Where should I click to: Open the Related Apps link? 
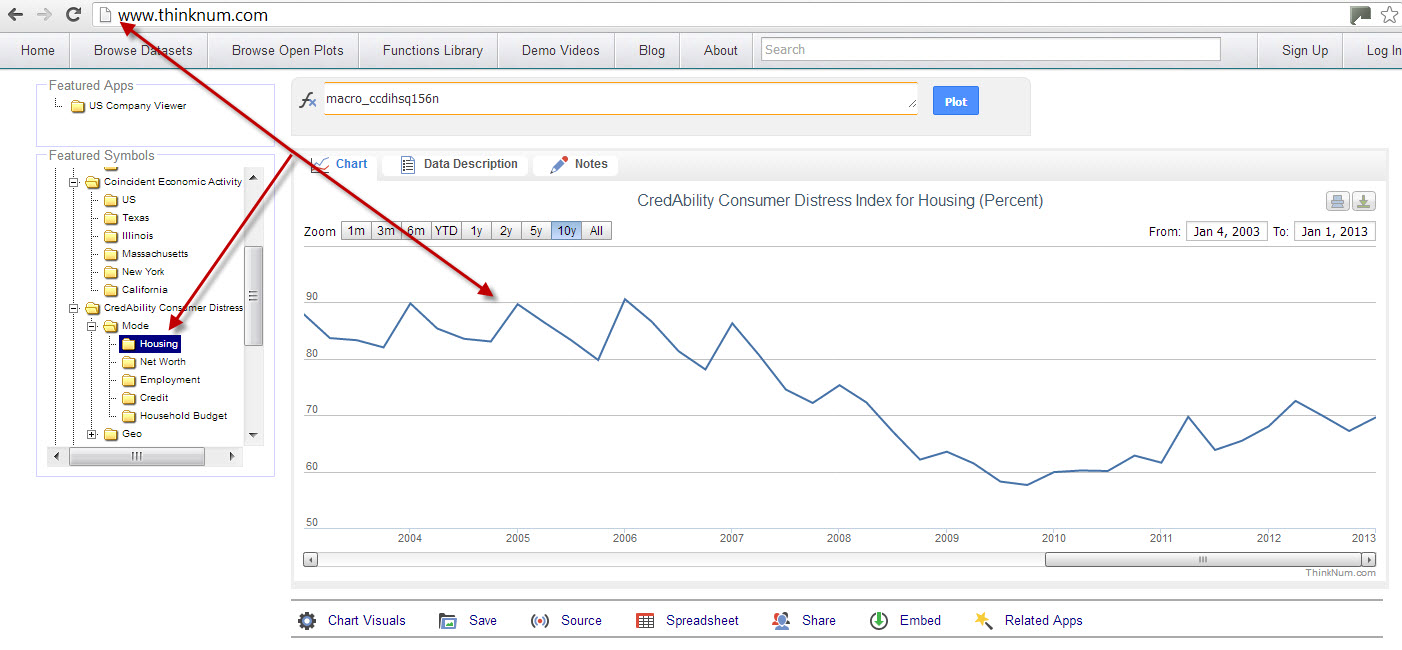tap(1043, 621)
